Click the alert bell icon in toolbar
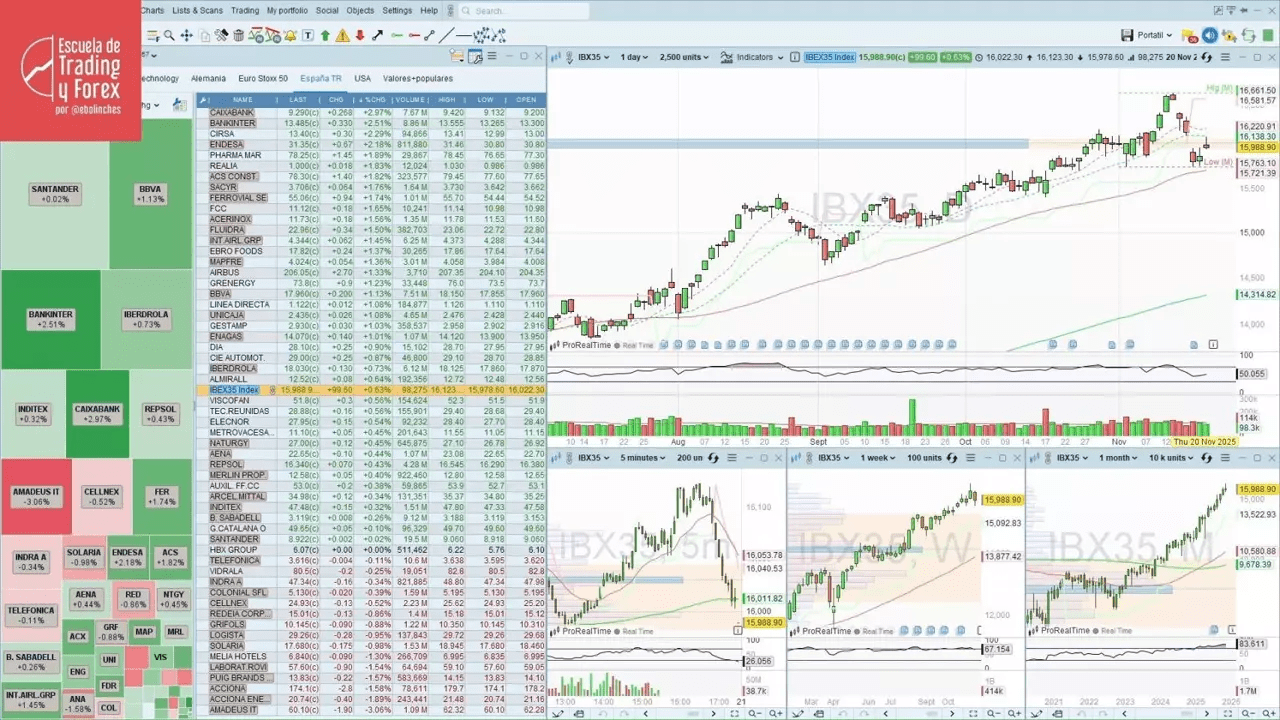 click(290, 36)
